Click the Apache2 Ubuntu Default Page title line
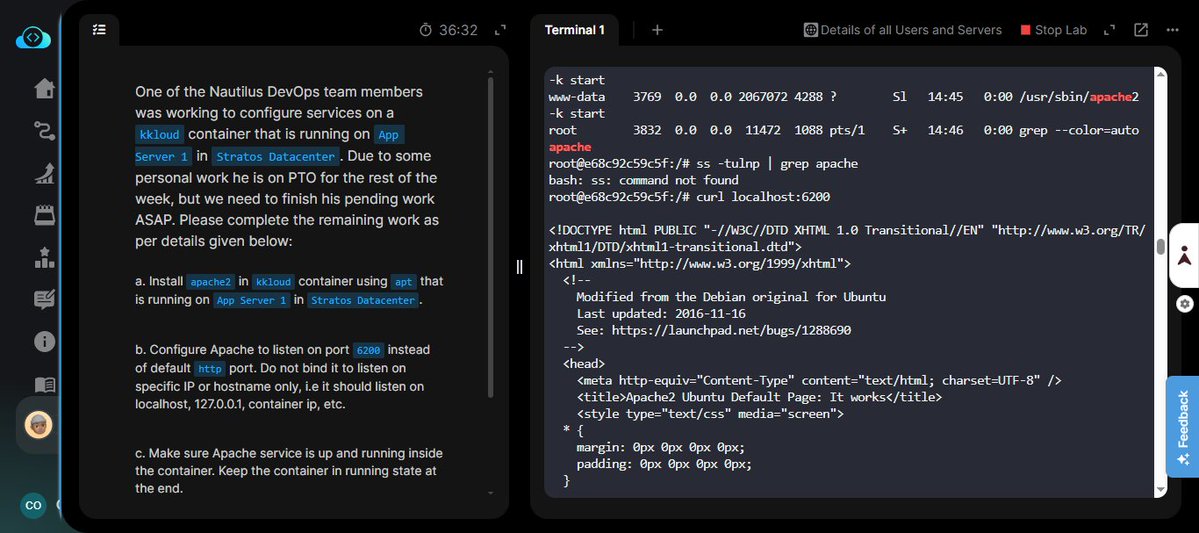 pyautogui.click(x=759, y=398)
